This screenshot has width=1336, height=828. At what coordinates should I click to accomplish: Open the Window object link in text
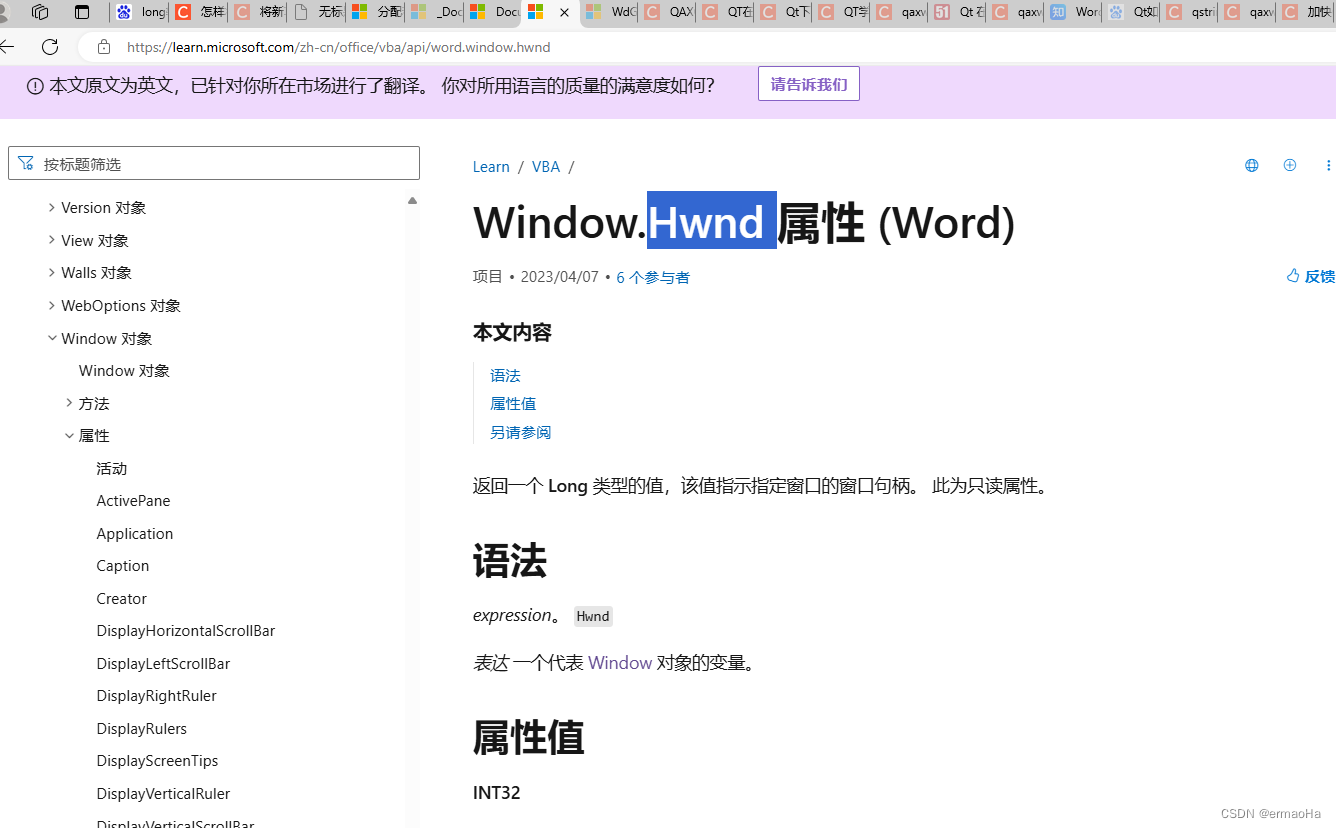point(620,662)
